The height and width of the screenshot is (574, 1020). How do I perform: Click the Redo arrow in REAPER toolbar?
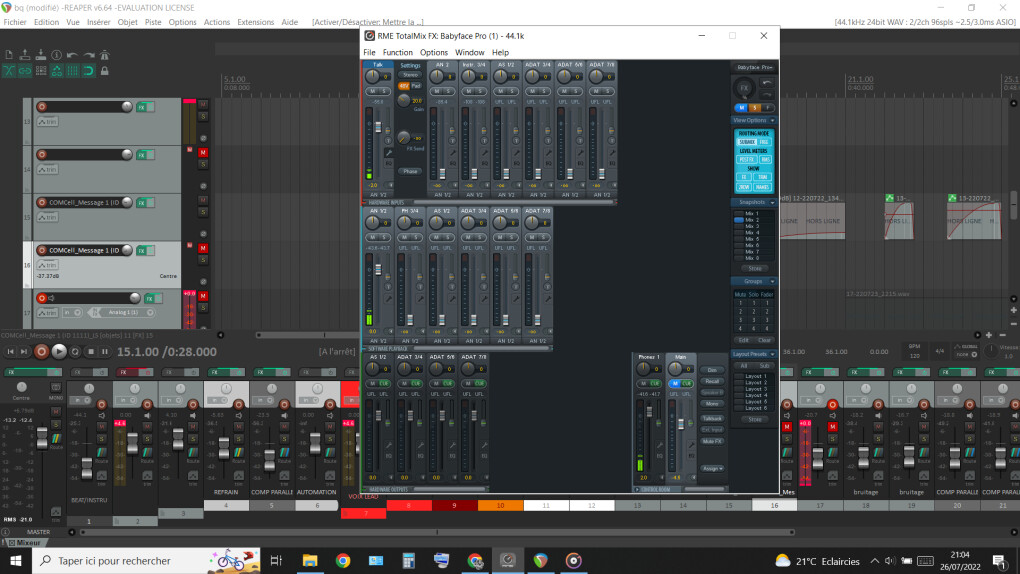click(88, 55)
